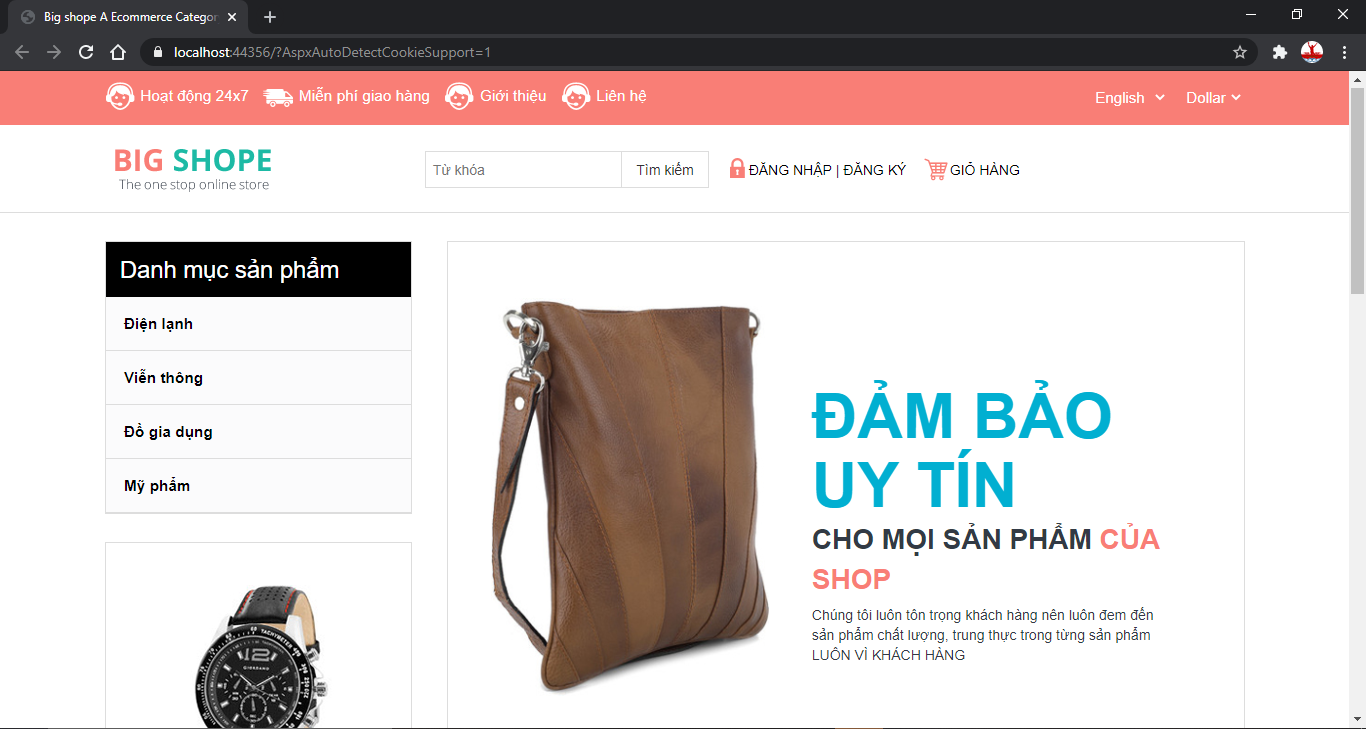
Task: Open the Chrome three-dot menu
Action: click(x=1345, y=52)
